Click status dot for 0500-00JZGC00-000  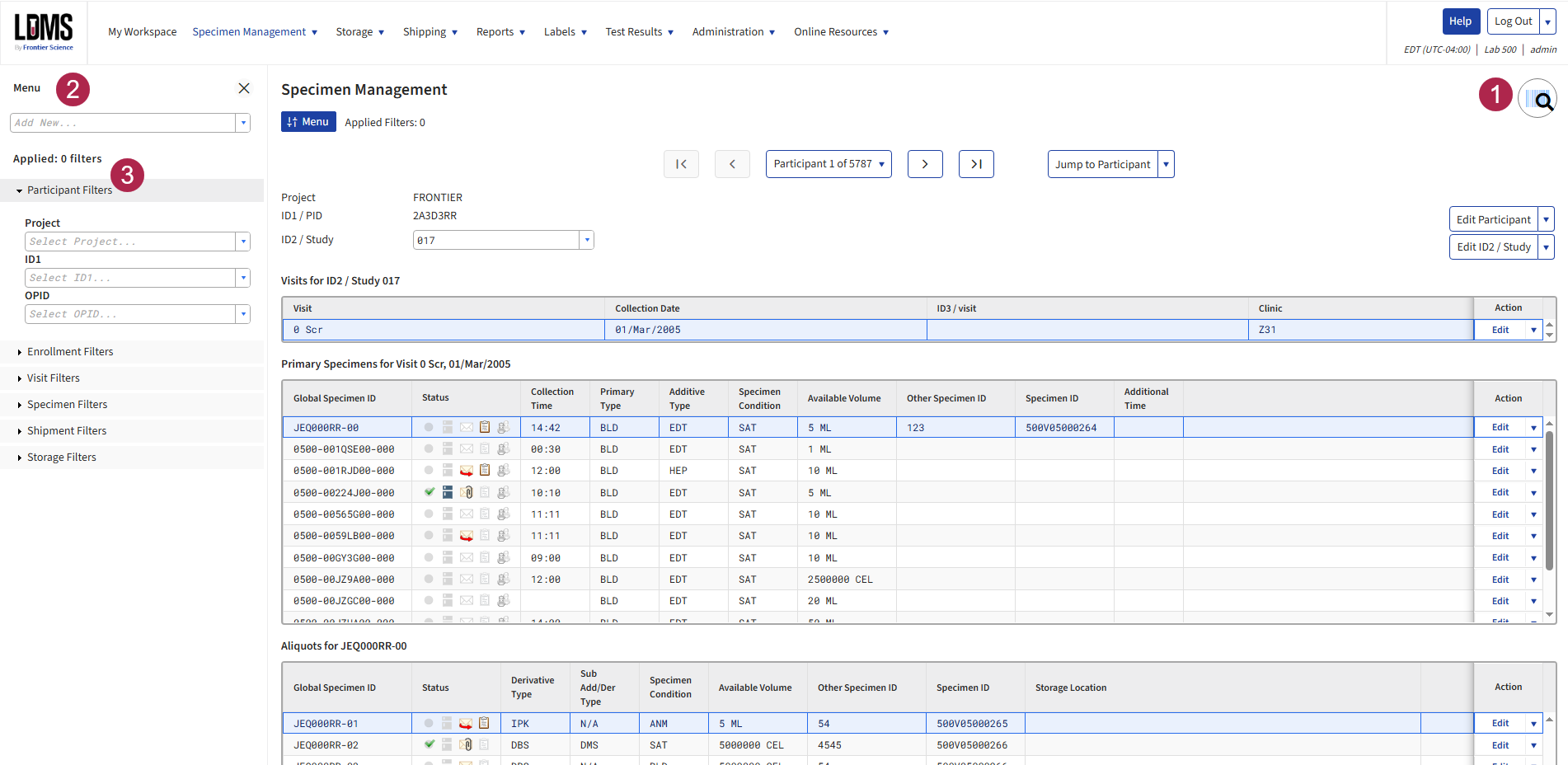coord(429,600)
